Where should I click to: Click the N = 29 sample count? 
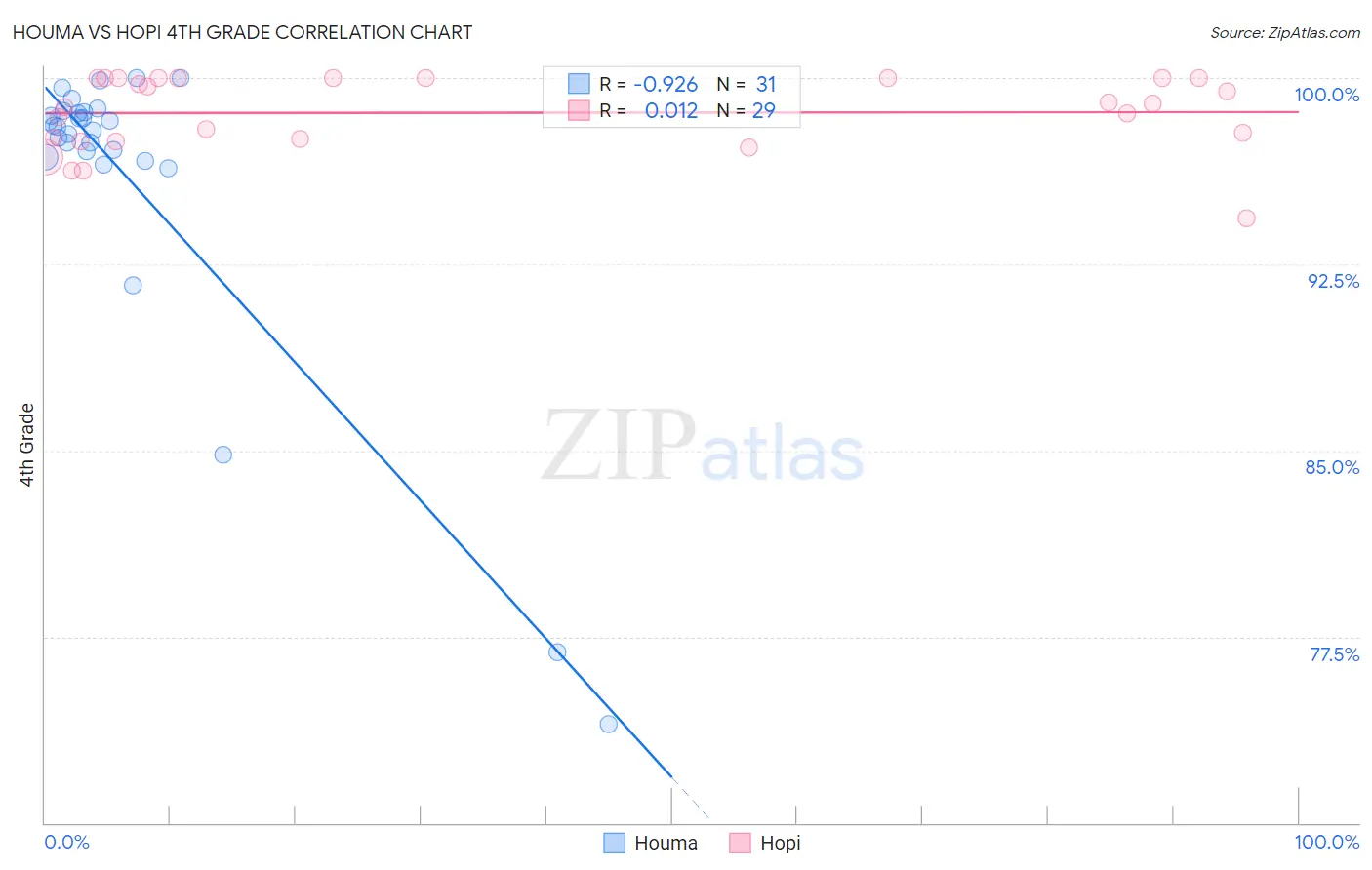[747, 110]
